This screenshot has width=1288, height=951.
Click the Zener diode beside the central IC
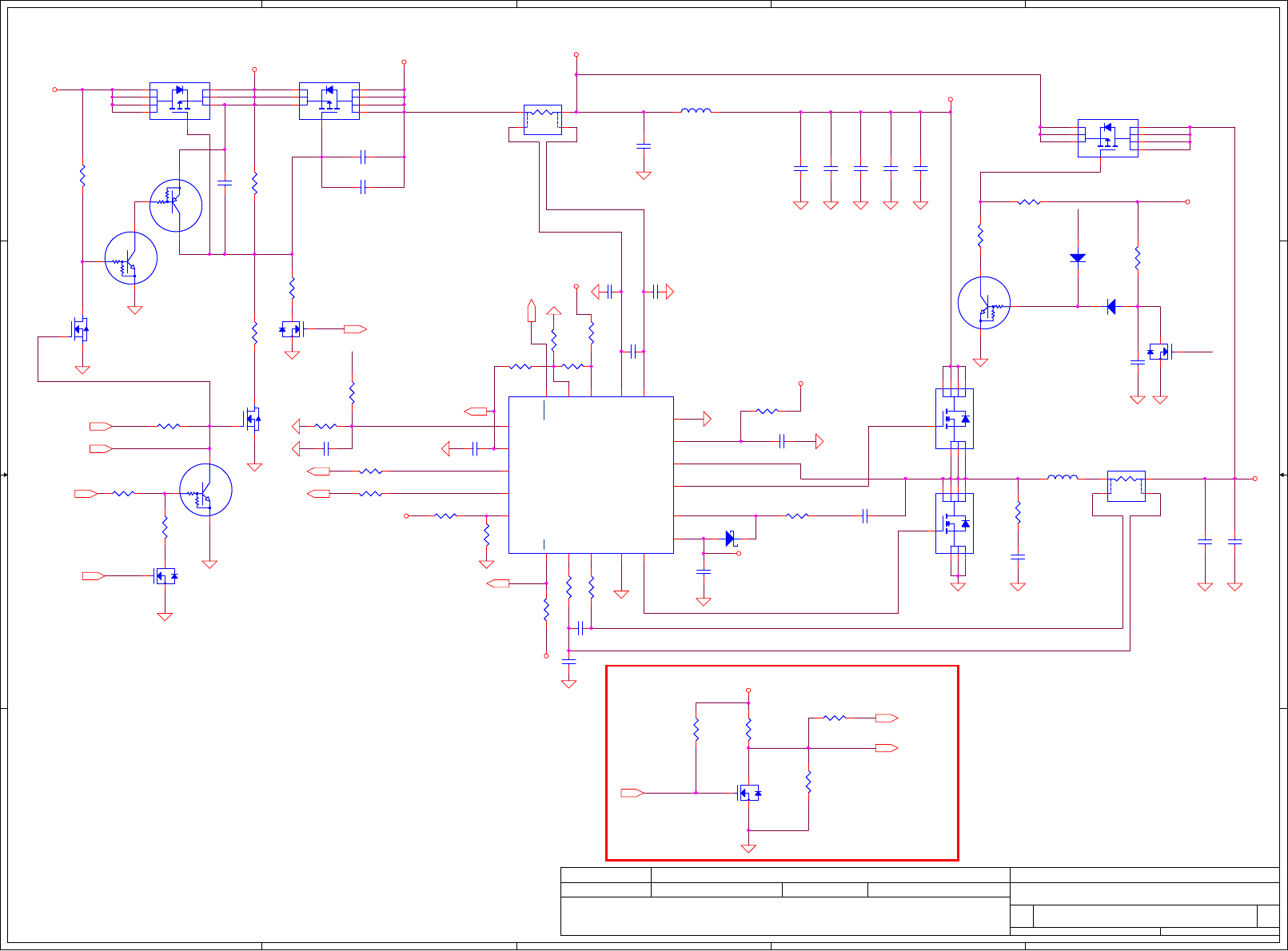click(731, 539)
